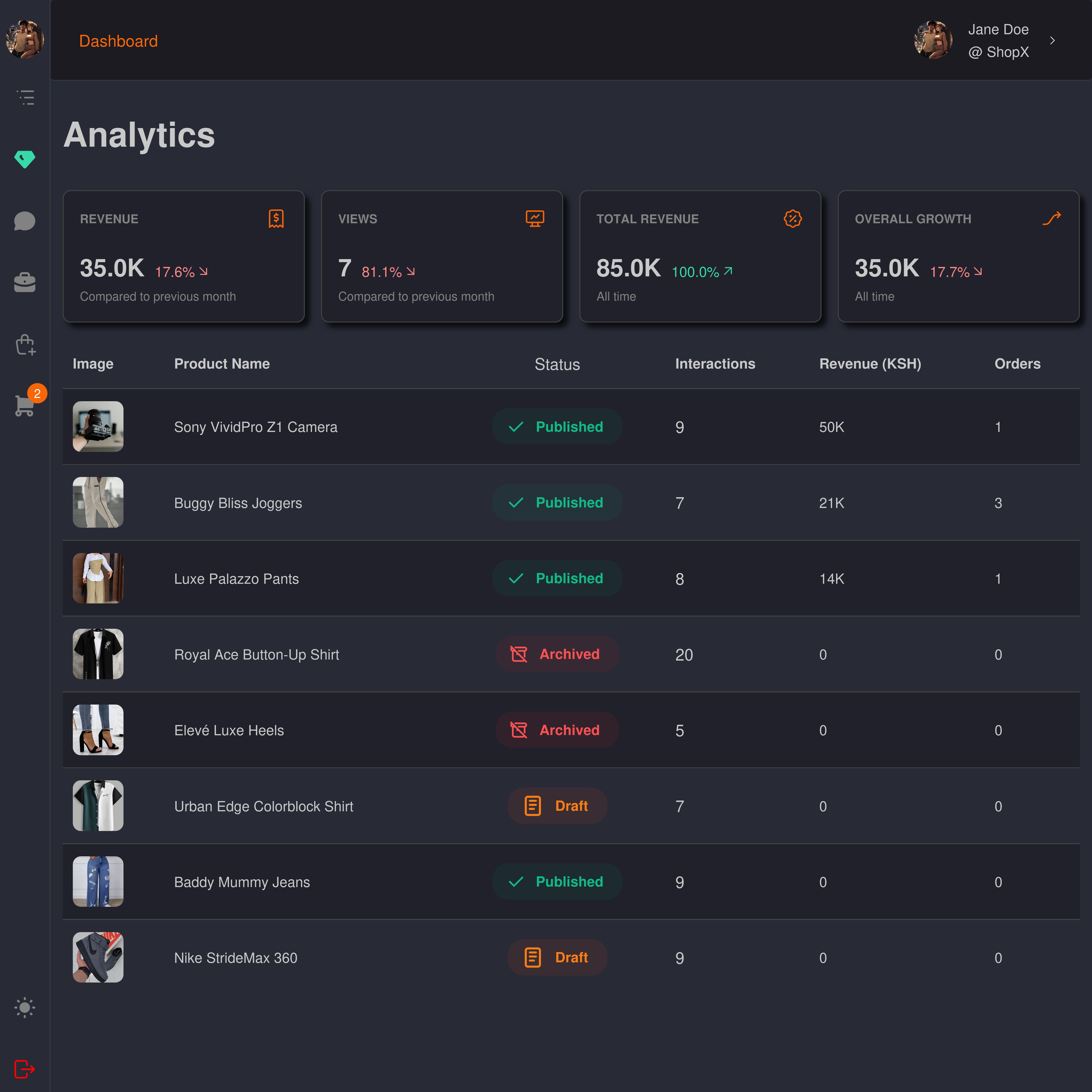The image size is (1092, 1092).
Task: Click Archived status for Royal Ace Shirt
Action: coord(557,654)
